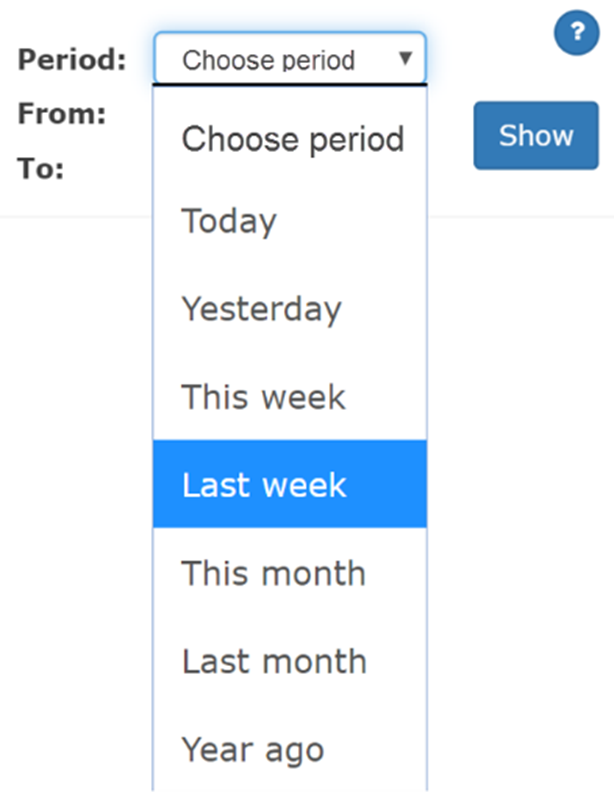Choose 'This month' as the period
This screenshot has width=614, height=792.
[273, 573]
